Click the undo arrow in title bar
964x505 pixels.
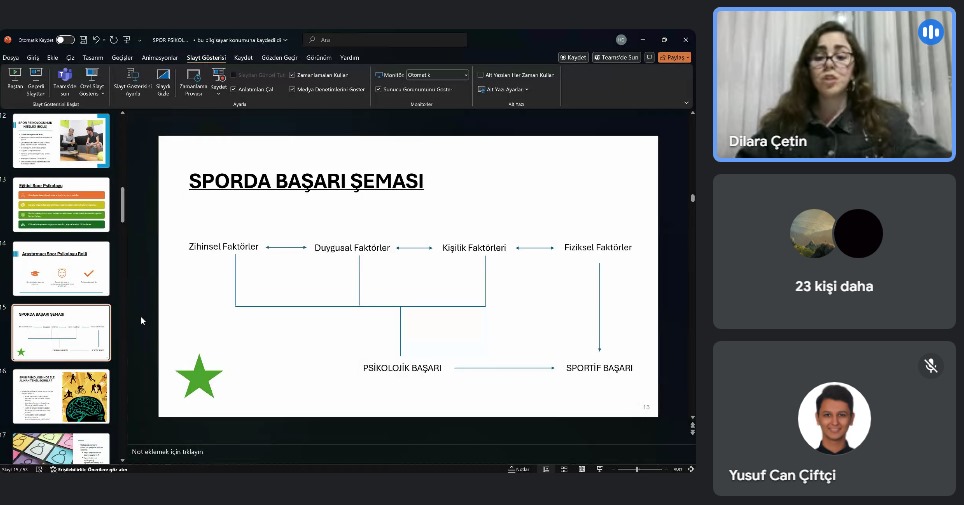coord(97,40)
